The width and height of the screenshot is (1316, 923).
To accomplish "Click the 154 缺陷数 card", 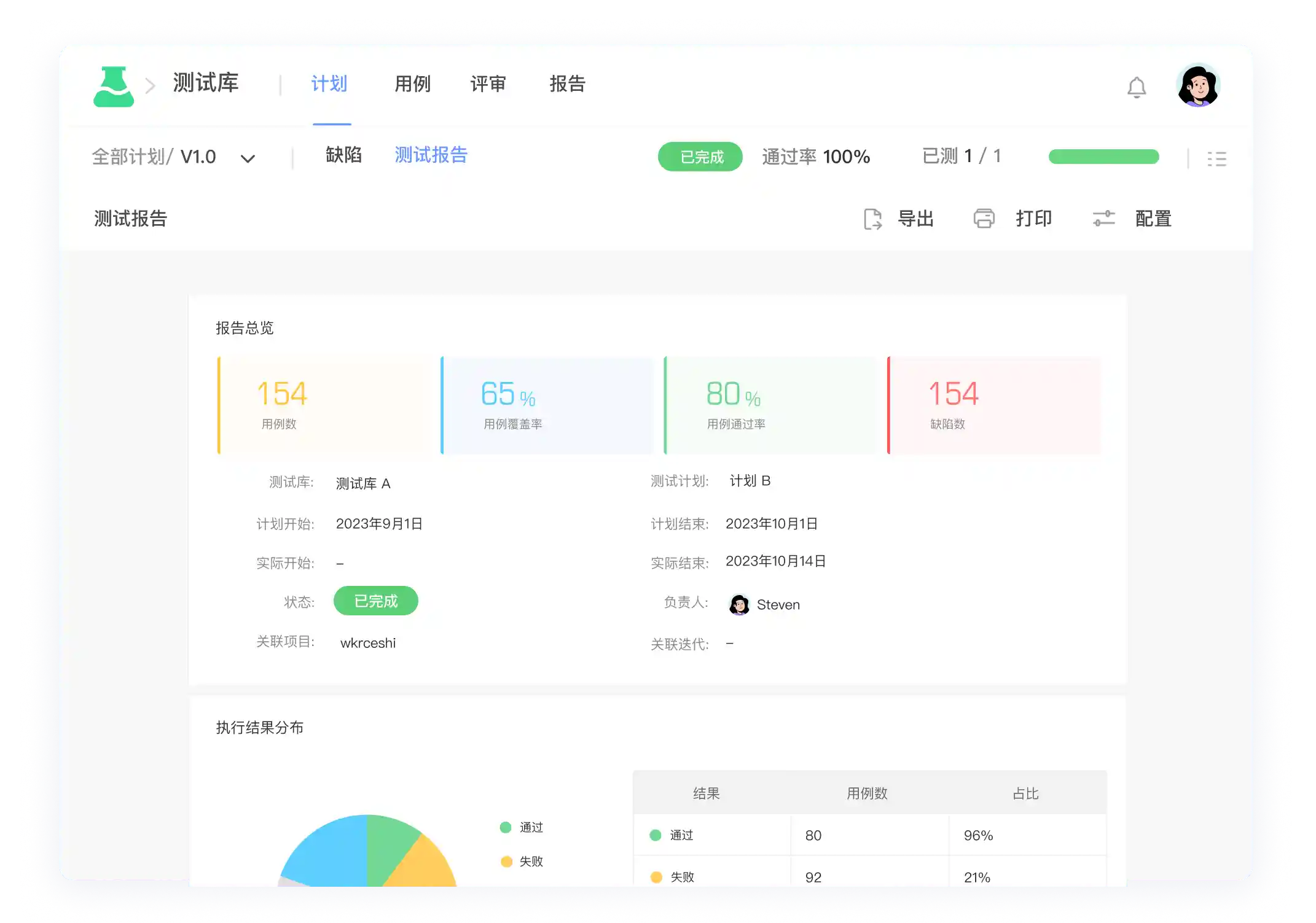I will [x=994, y=405].
